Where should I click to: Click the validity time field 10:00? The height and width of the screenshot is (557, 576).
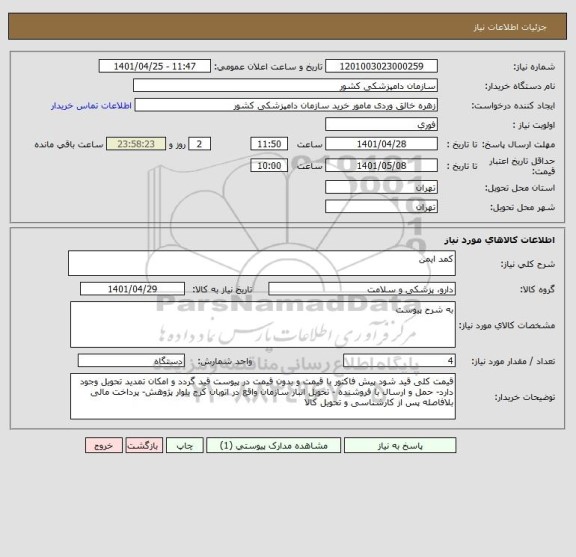point(269,166)
